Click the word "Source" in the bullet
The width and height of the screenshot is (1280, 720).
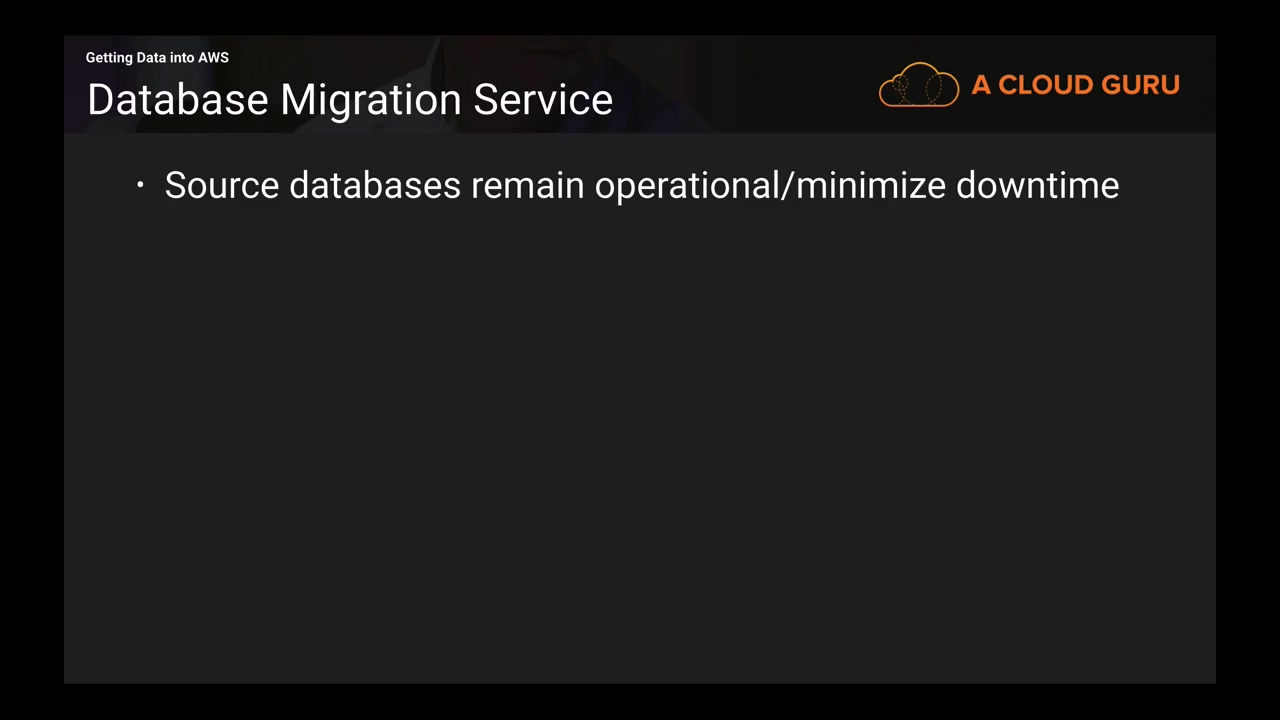(x=221, y=186)
